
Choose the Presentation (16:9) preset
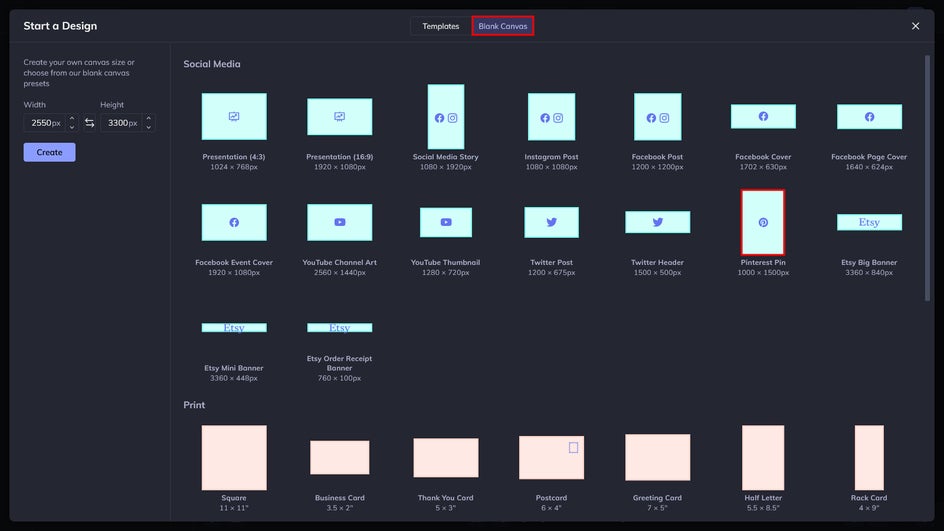tap(340, 117)
